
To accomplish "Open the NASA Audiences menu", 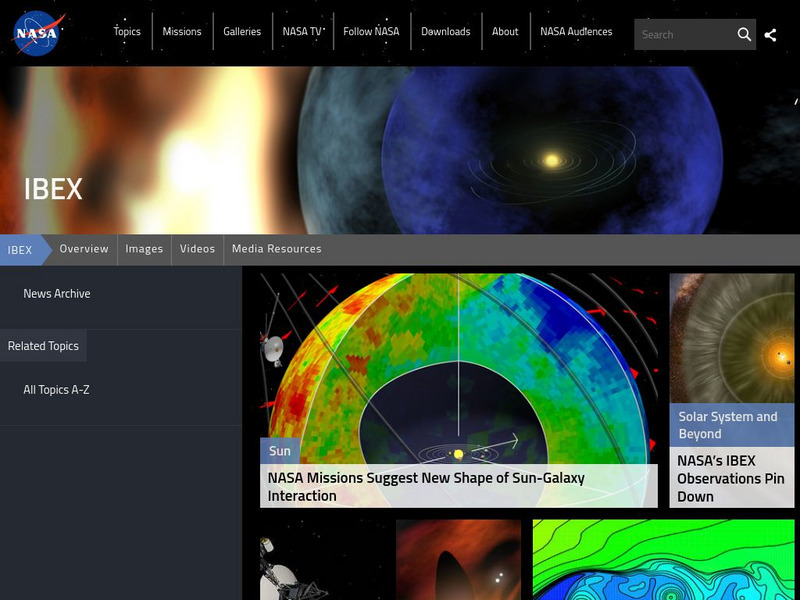I will [x=576, y=31].
